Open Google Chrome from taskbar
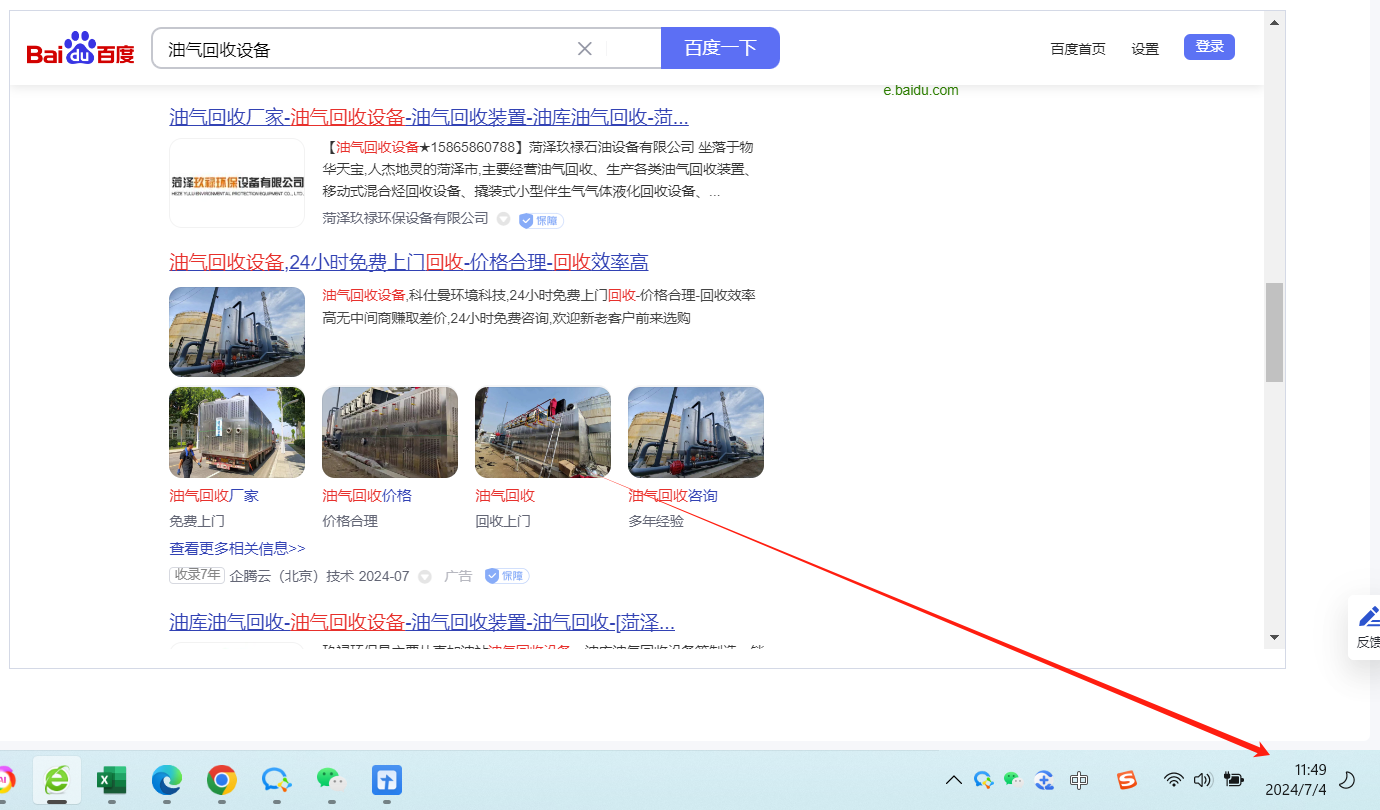The width and height of the screenshot is (1380, 810). point(221,780)
